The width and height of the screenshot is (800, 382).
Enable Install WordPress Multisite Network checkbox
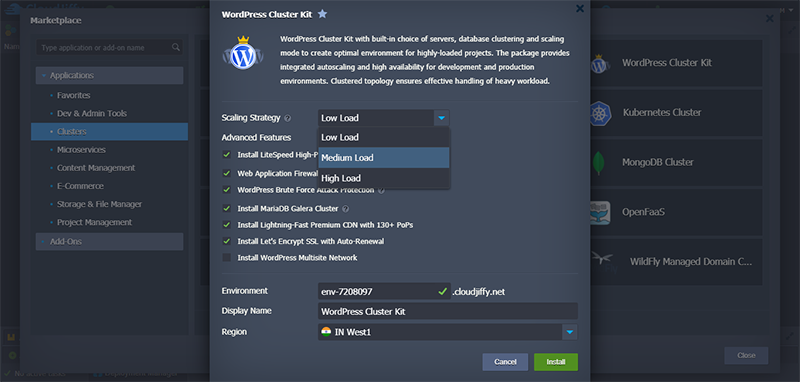pos(227,258)
